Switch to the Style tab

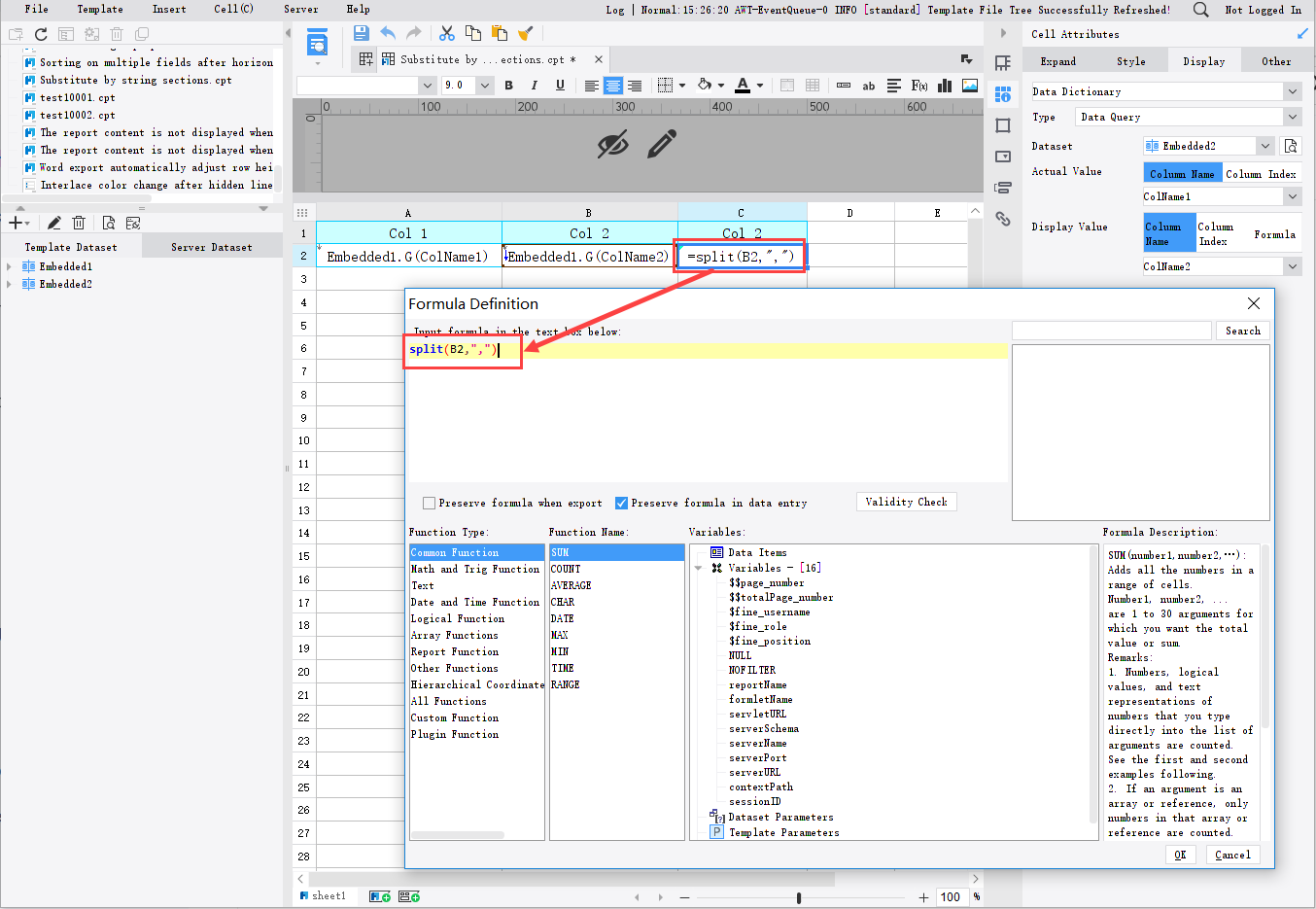[1130, 61]
